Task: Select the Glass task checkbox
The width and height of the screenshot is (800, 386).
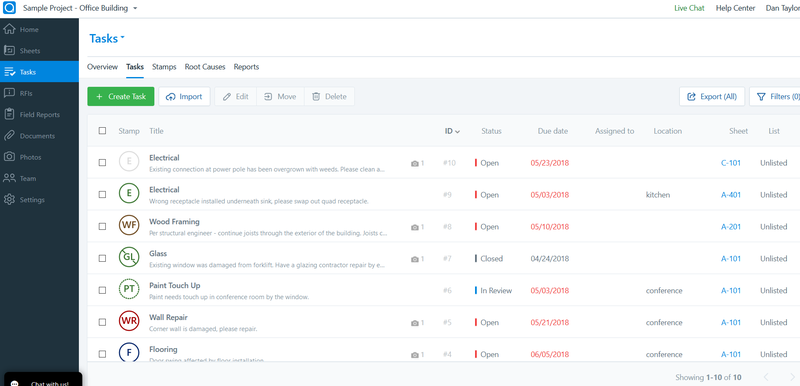Action: 103,258
